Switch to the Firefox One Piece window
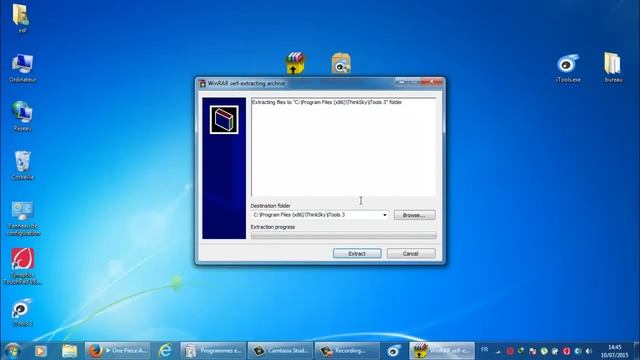This screenshot has height=360, width=640. 118,351
